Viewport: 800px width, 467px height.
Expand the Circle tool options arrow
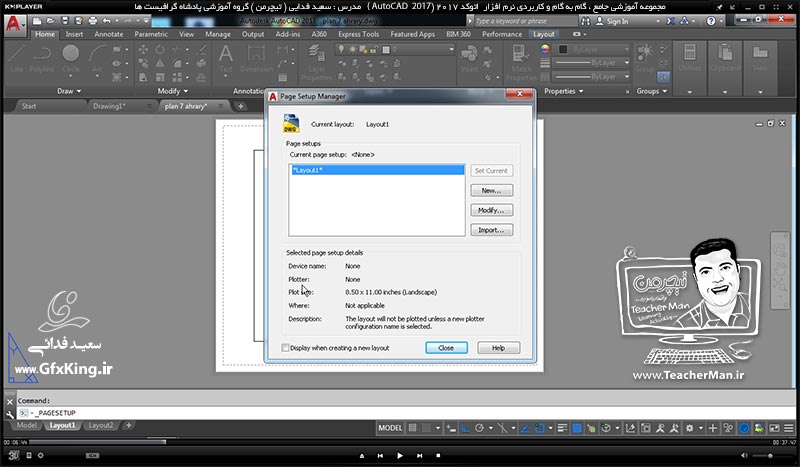(x=70, y=77)
